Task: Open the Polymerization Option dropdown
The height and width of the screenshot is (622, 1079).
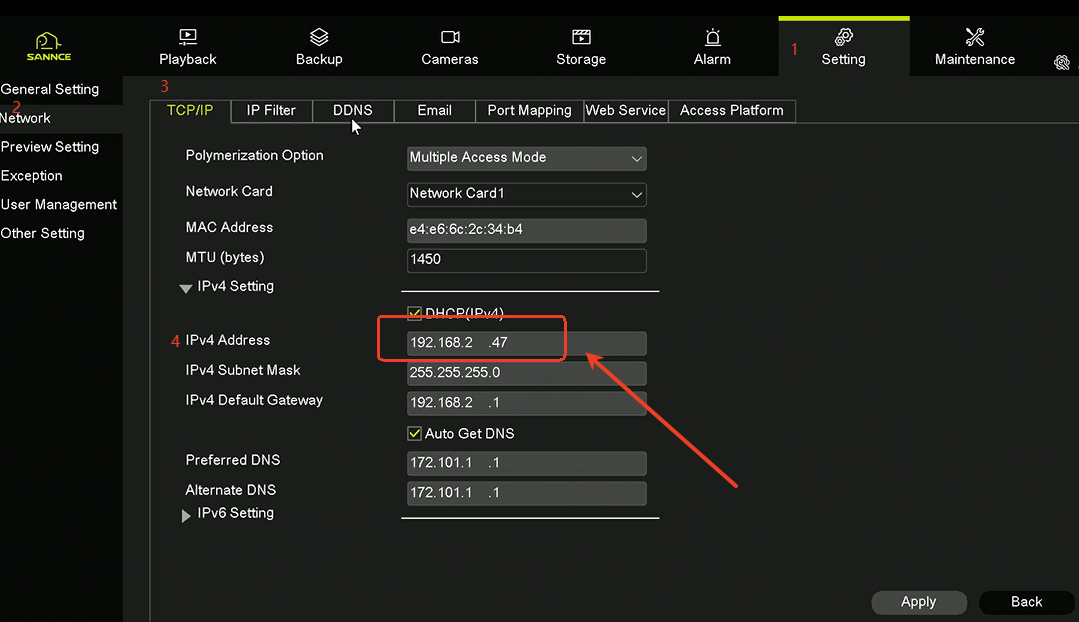Action: [526, 158]
